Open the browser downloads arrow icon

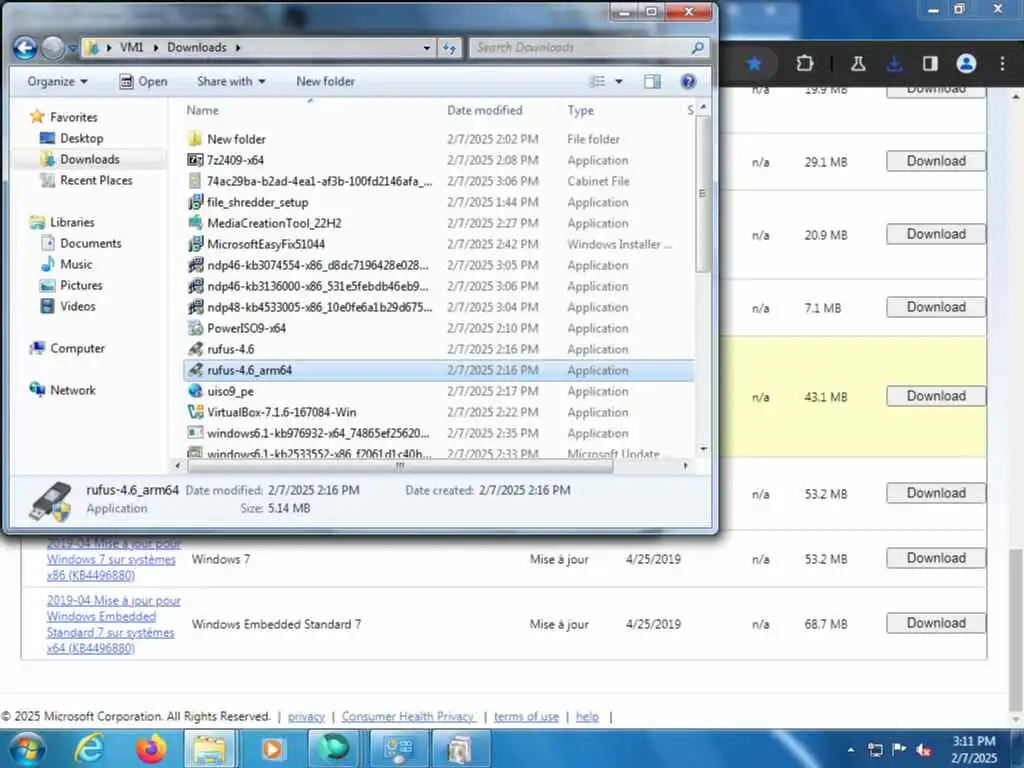coord(895,63)
